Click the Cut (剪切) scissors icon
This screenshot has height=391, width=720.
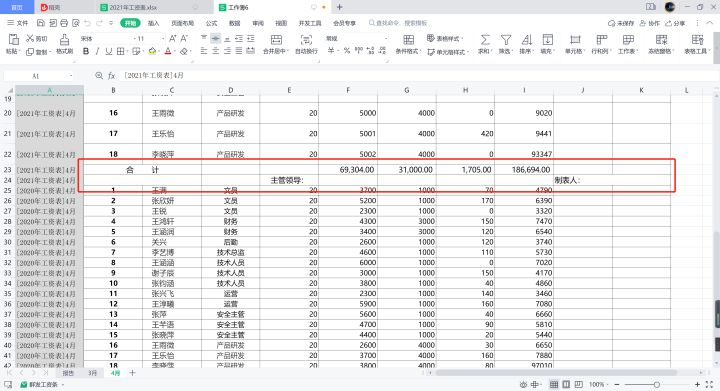coord(30,39)
